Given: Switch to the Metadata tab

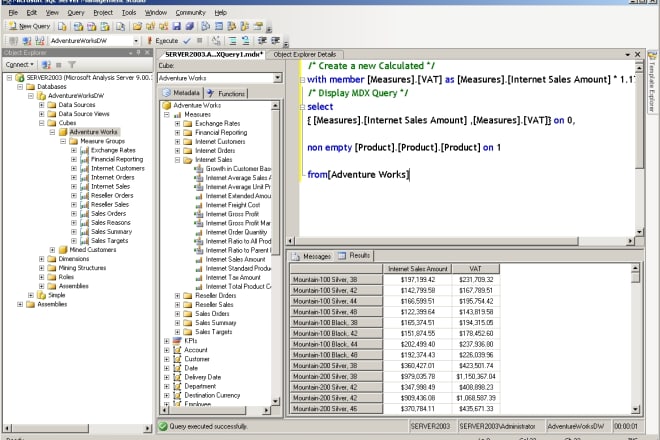Looking at the screenshot, I should (181, 93).
